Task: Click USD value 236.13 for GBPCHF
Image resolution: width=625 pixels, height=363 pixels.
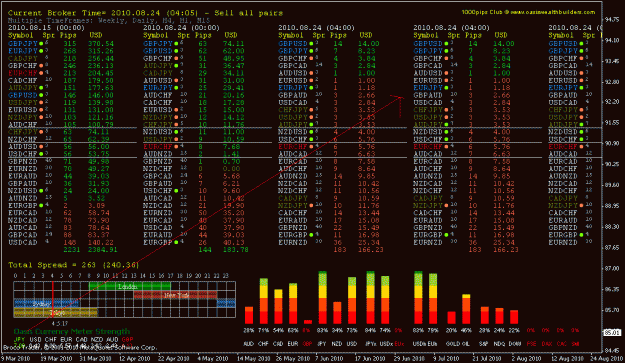Action: tap(101, 66)
